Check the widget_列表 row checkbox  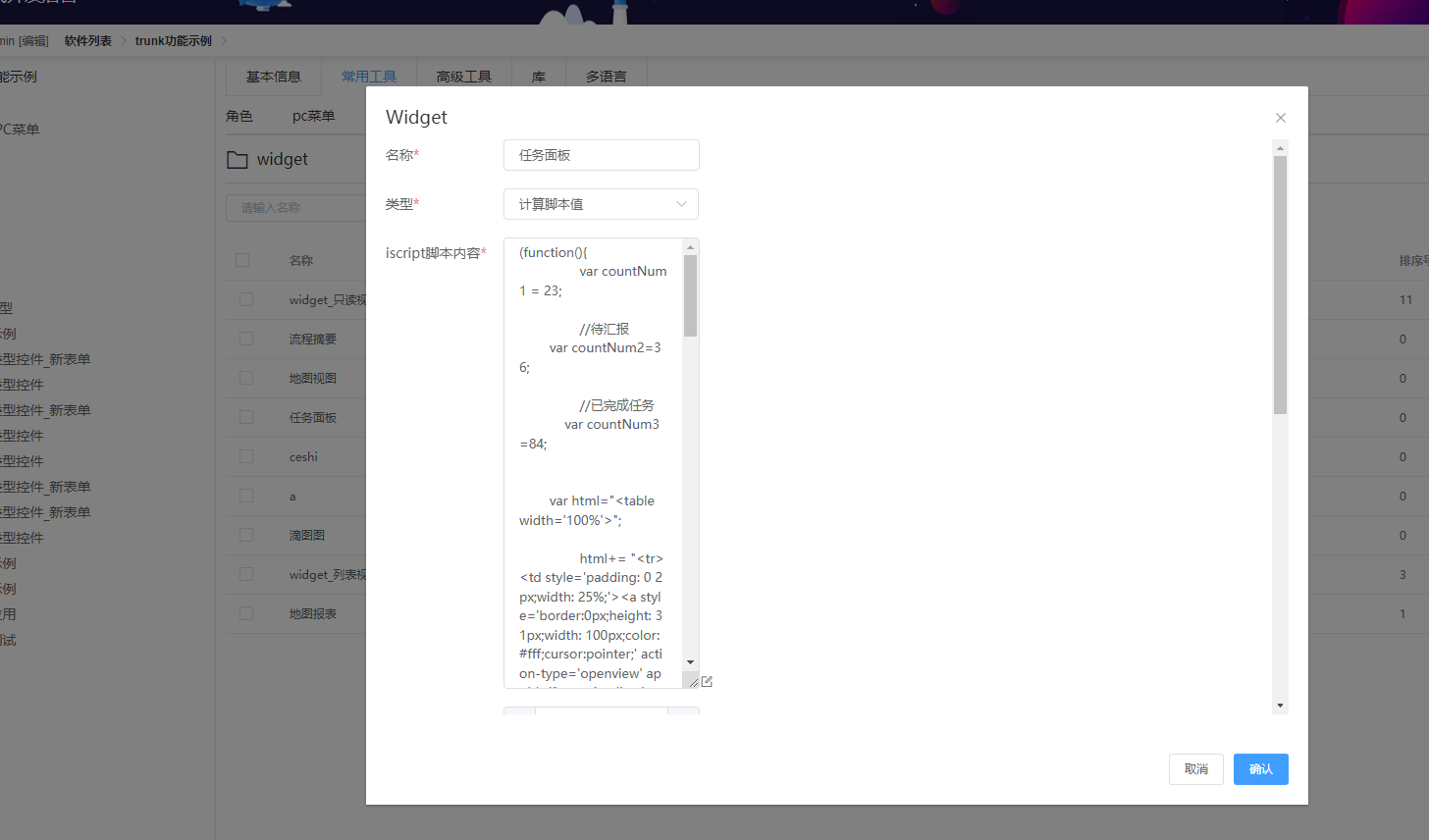tap(246, 574)
